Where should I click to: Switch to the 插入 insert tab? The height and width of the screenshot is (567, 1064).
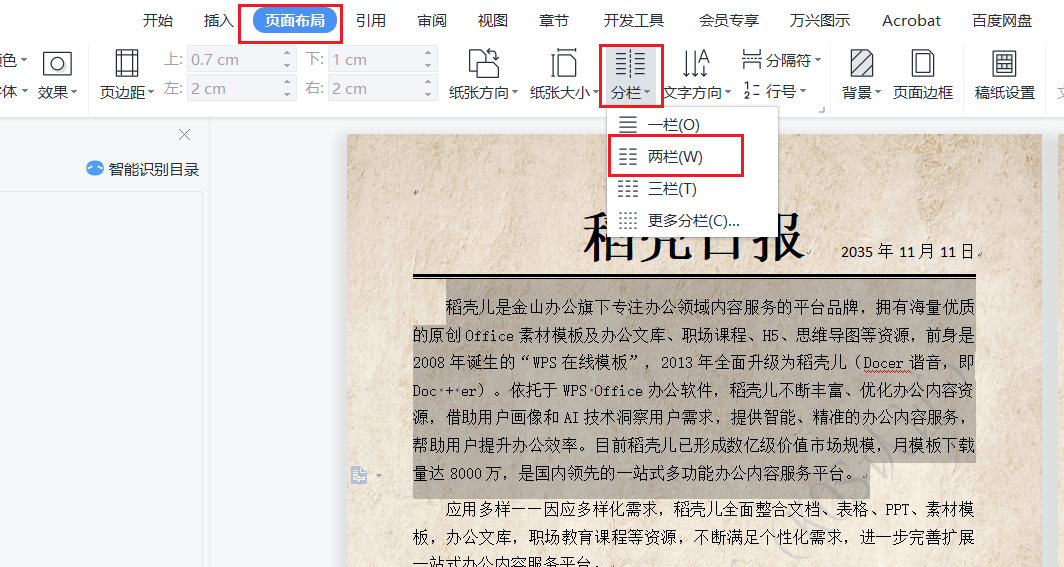coord(218,20)
